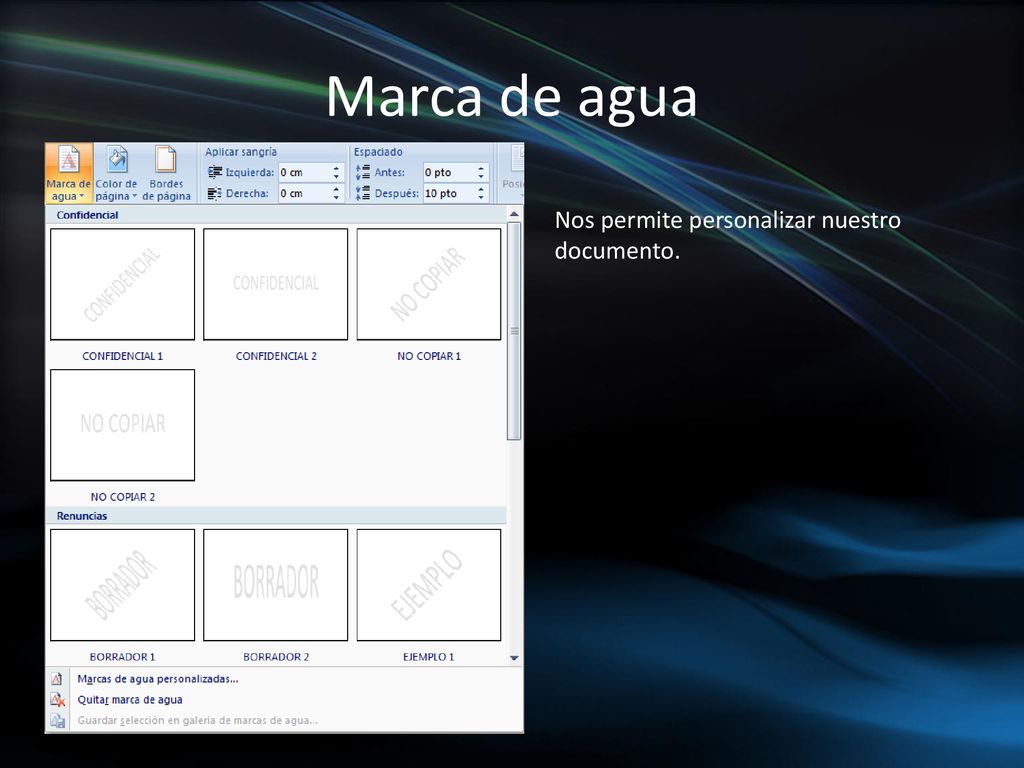This screenshot has width=1024, height=768.
Task: Decrease the Antes spacing with down arrow
Action: (481, 177)
